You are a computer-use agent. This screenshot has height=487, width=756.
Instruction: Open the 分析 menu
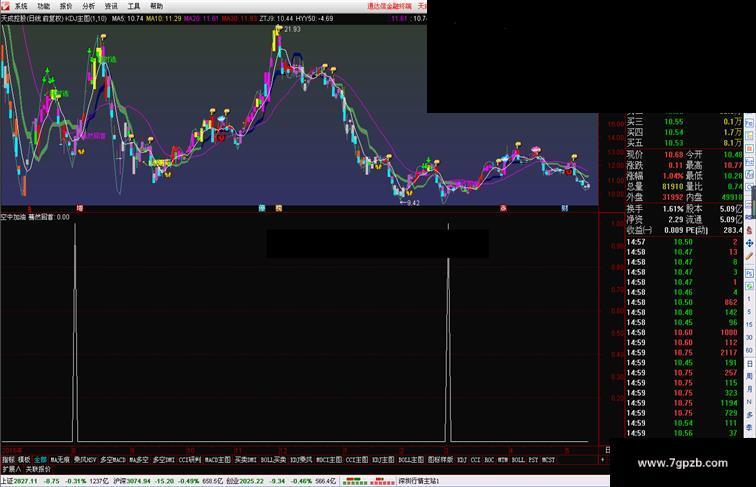(89, 6)
